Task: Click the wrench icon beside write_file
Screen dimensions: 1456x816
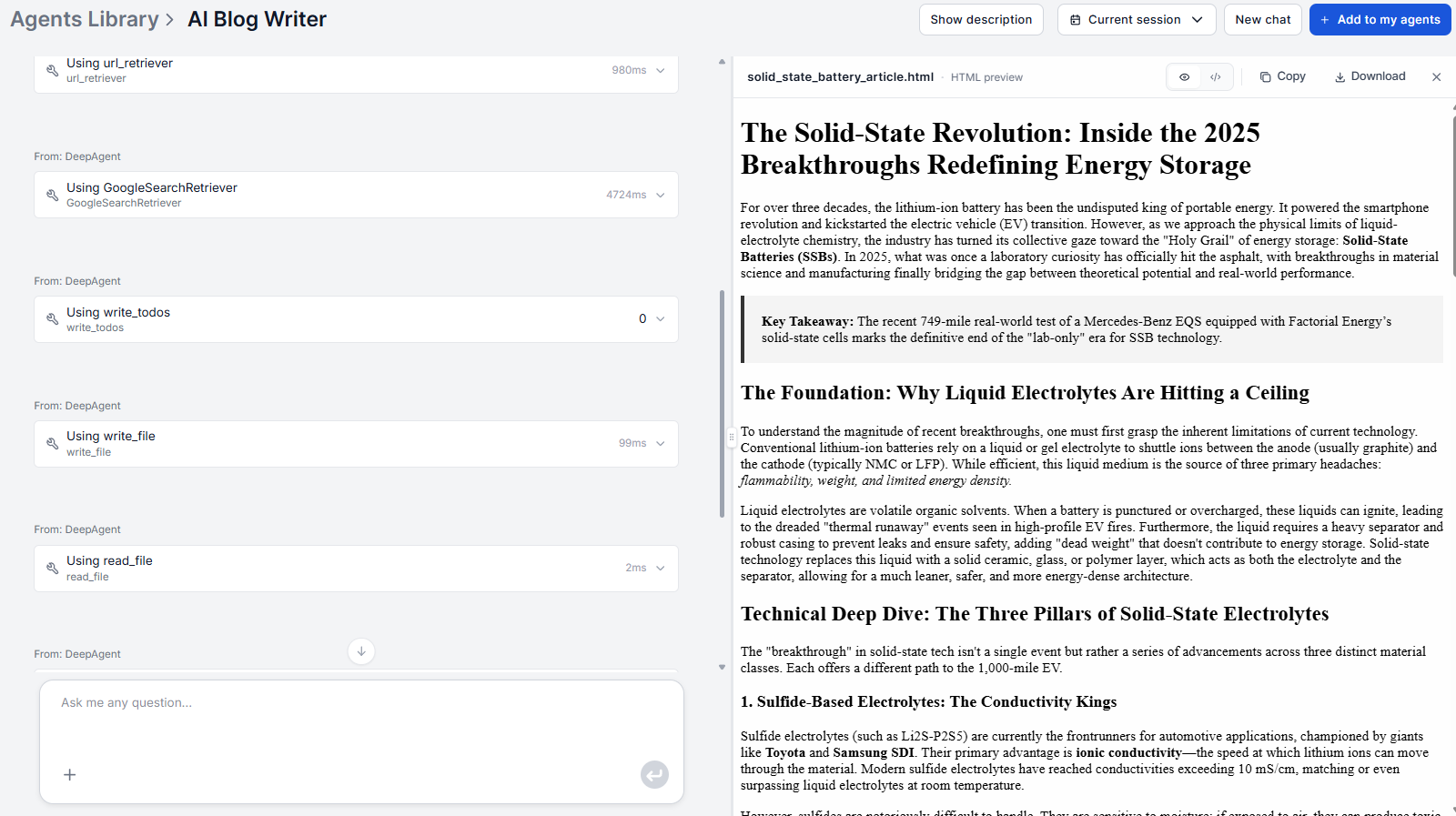Action: 53,444
